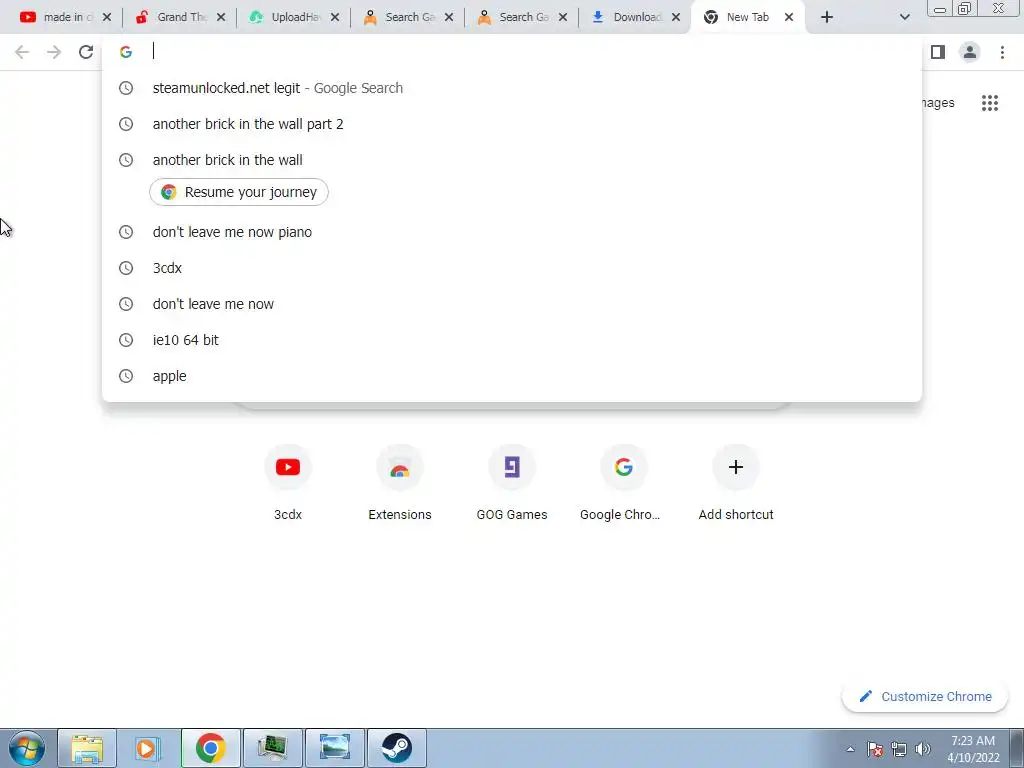Select suggestion 'don't leave me now'
The height and width of the screenshot is (768, 1024).
[x=512, y=304]
